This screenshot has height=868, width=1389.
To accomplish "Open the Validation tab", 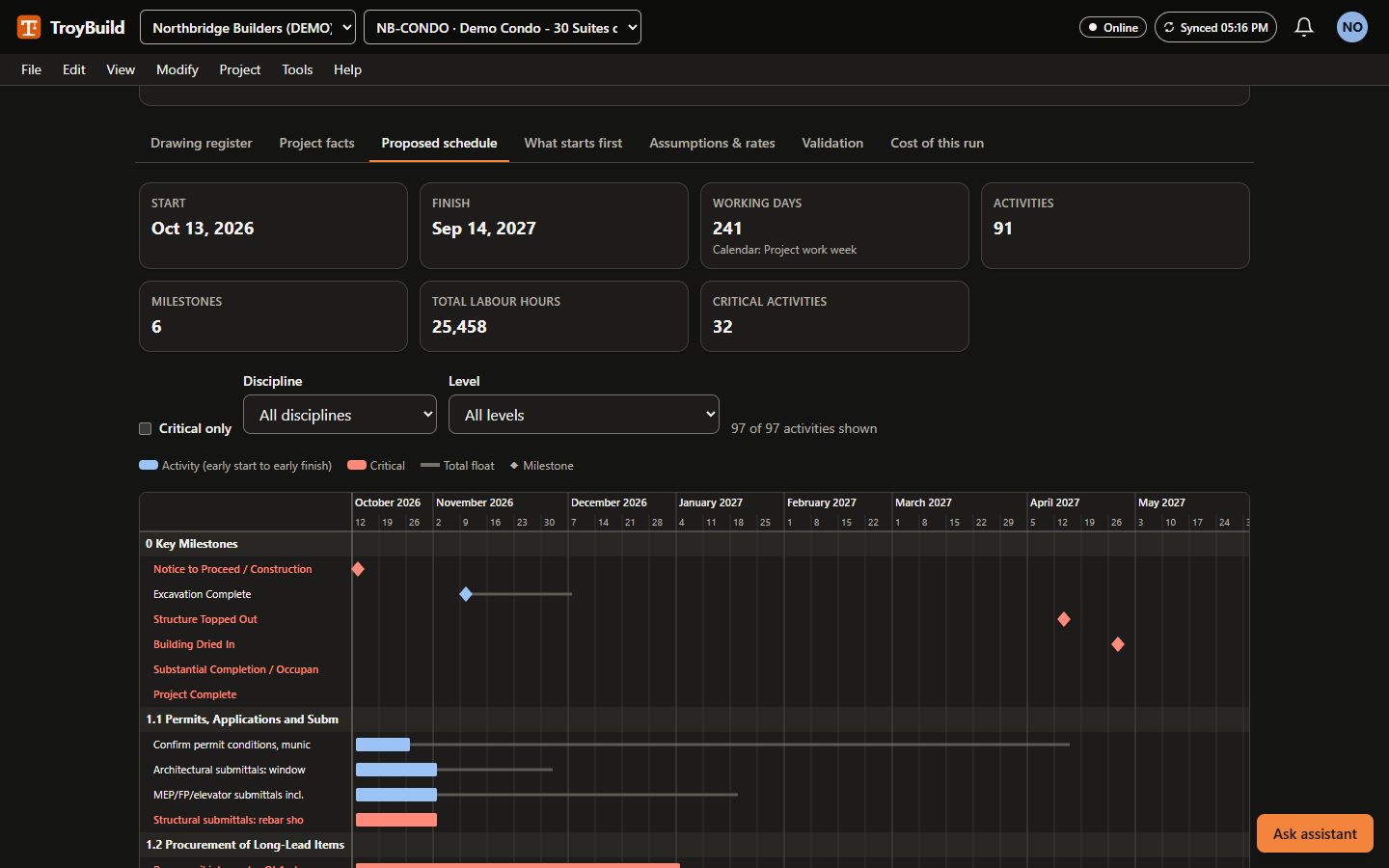I will [x=832, y=143].
